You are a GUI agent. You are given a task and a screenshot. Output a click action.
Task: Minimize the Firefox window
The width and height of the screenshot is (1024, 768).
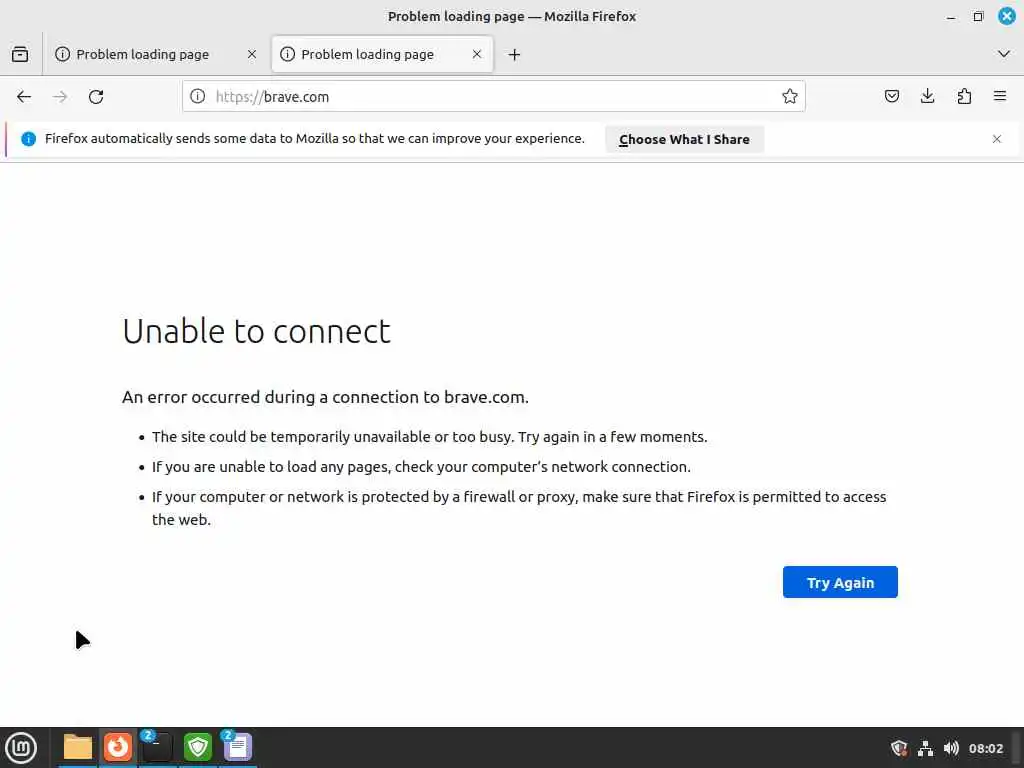(951, 17)
